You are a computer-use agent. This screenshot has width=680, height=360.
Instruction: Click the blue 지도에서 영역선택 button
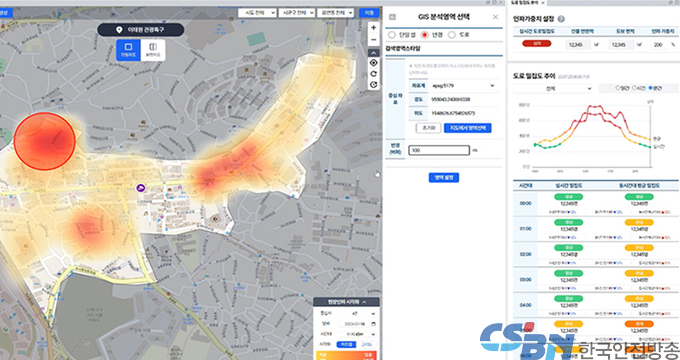coord(468,128)
